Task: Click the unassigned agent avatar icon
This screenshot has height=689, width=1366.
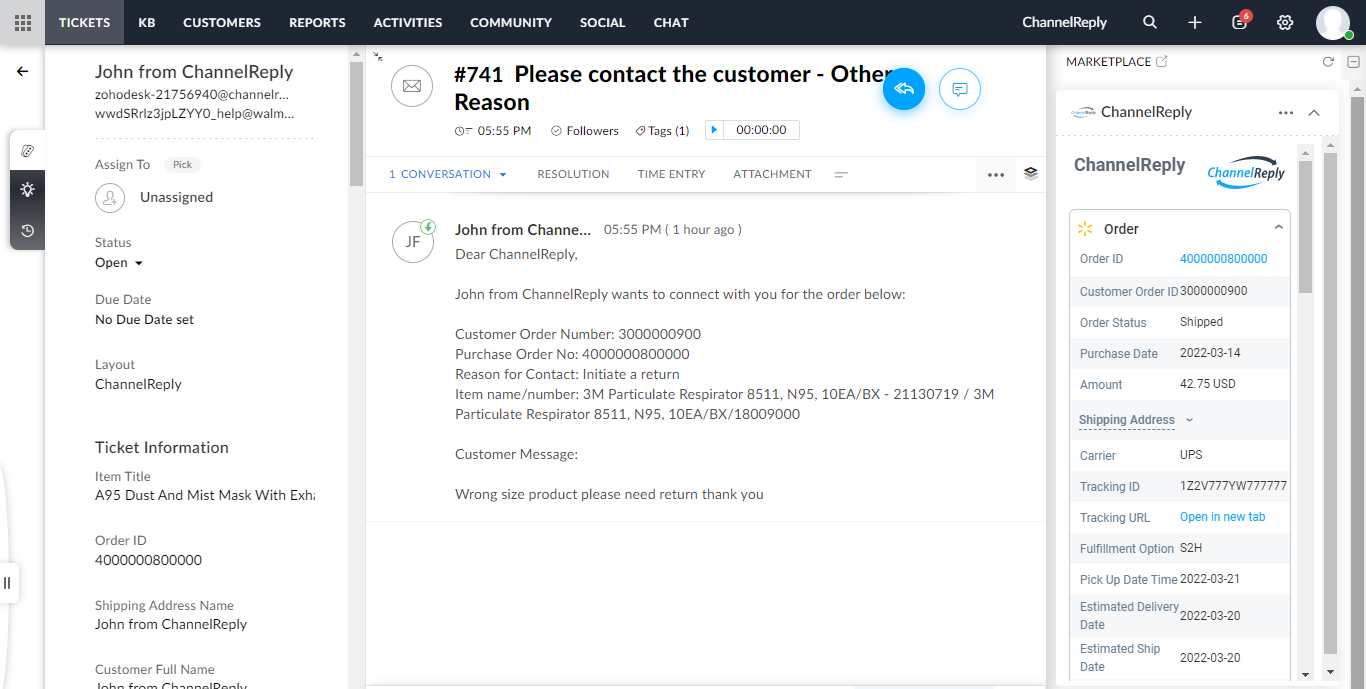Action: click(110, 197)
